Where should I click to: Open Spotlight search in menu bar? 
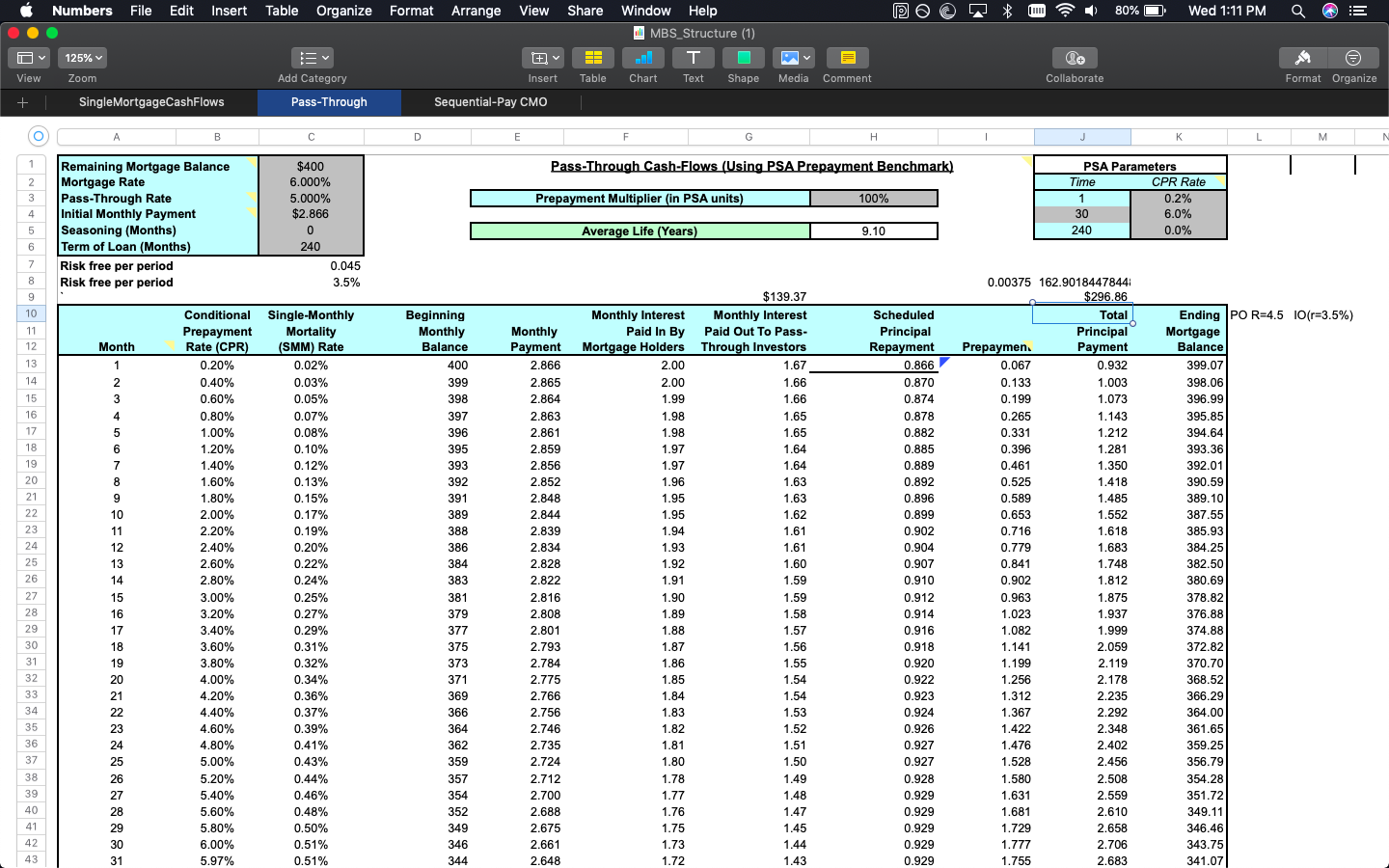(x=1298, y=11)
